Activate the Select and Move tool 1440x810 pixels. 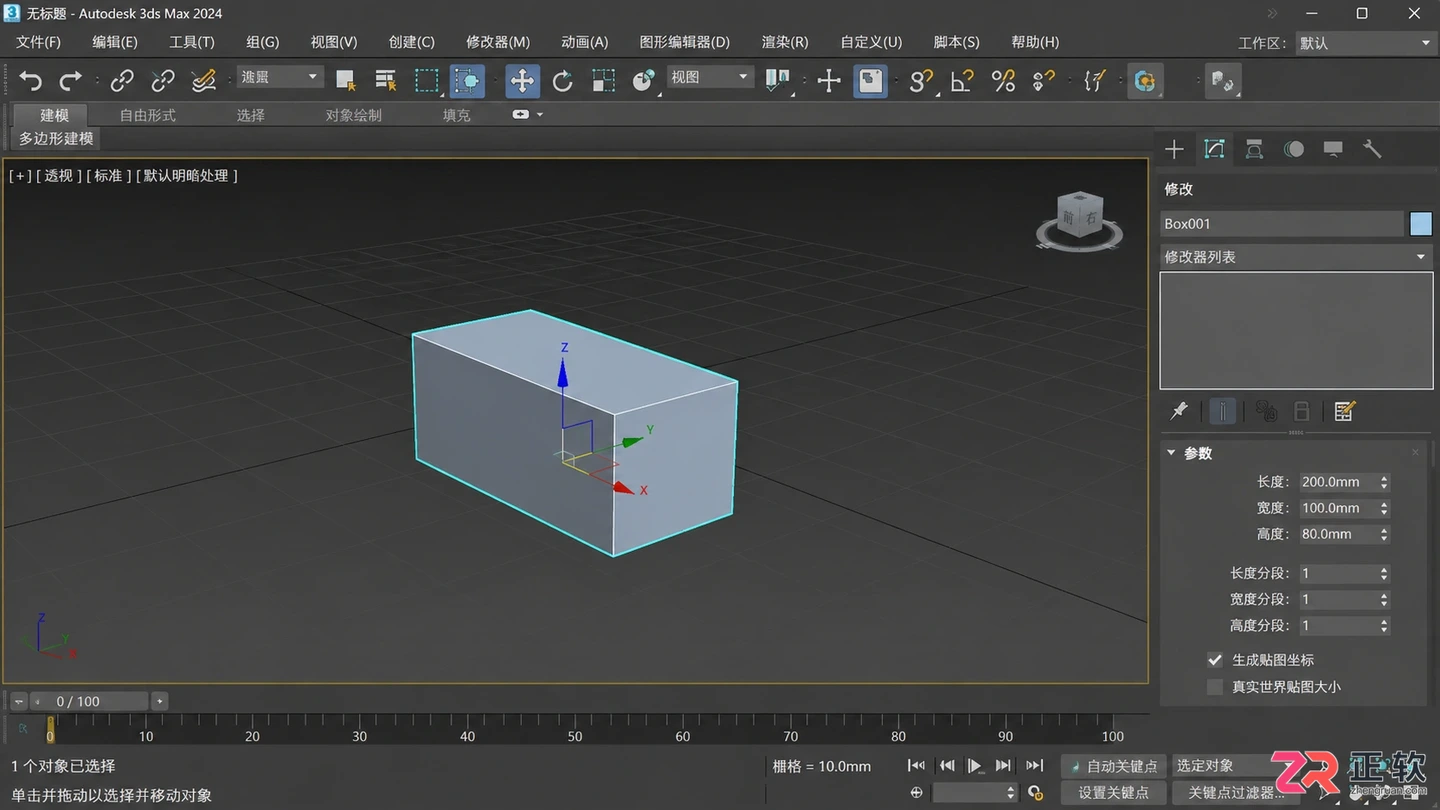(522, 81)
